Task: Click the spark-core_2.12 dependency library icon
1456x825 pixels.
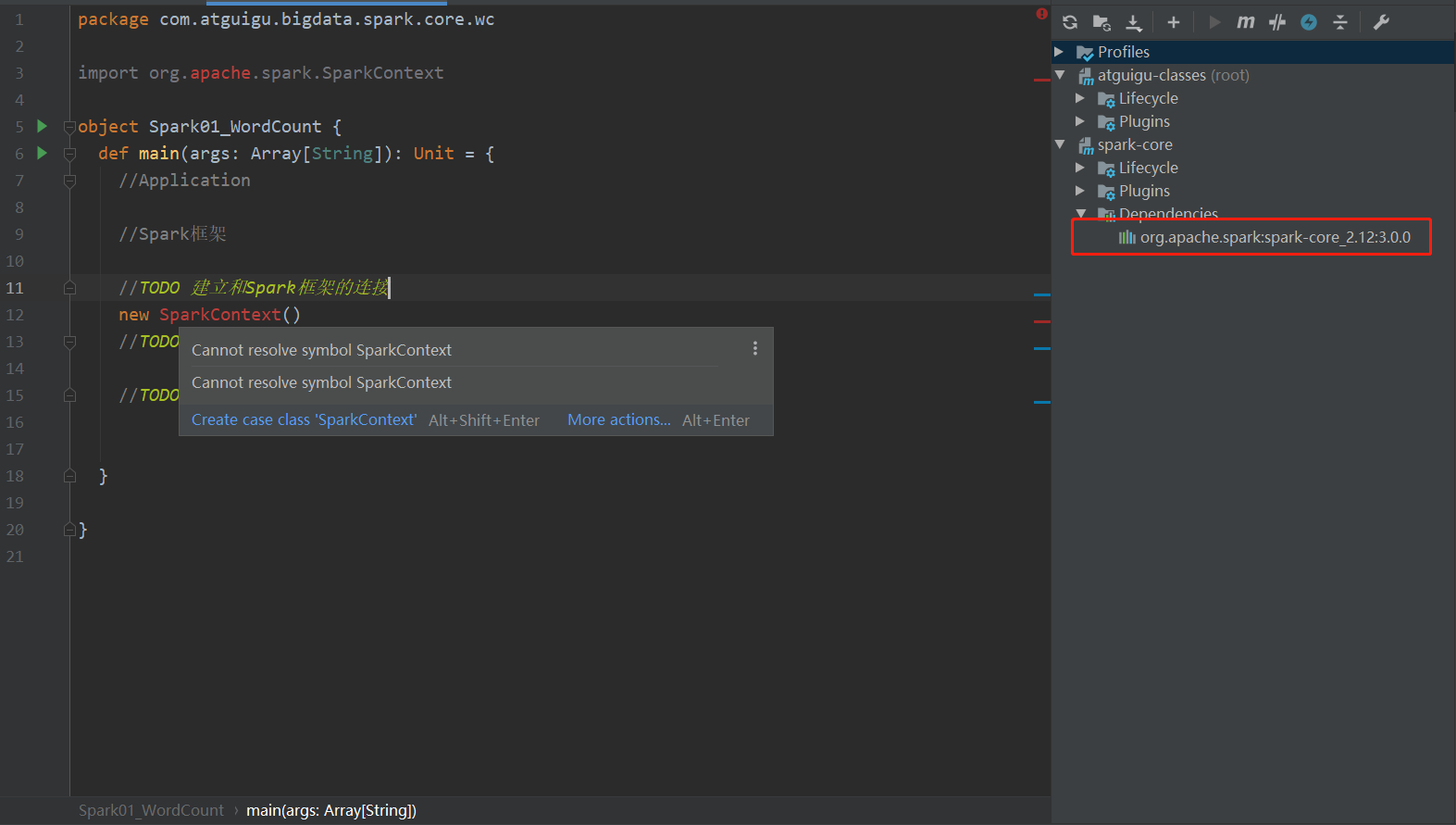Action: (1126, 238)
